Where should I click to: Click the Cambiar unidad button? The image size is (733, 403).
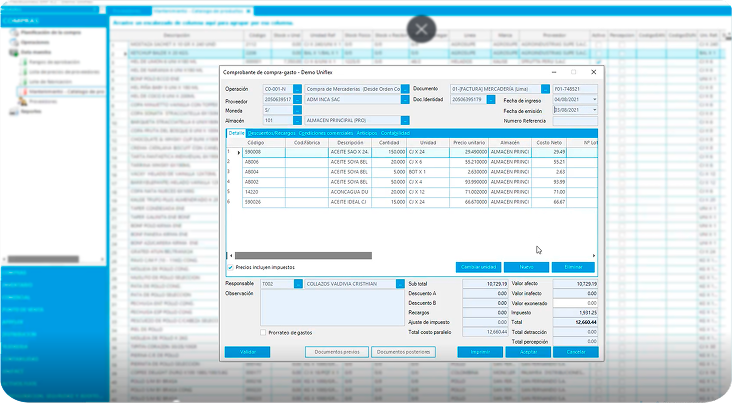(x=478, y=267)
